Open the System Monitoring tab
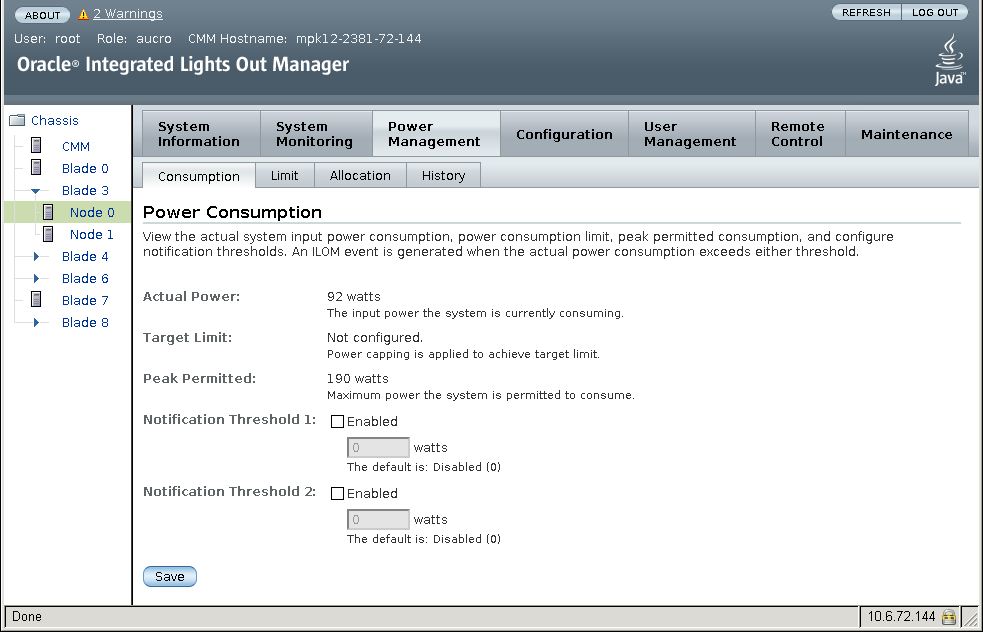 click(x=317, y=134)
